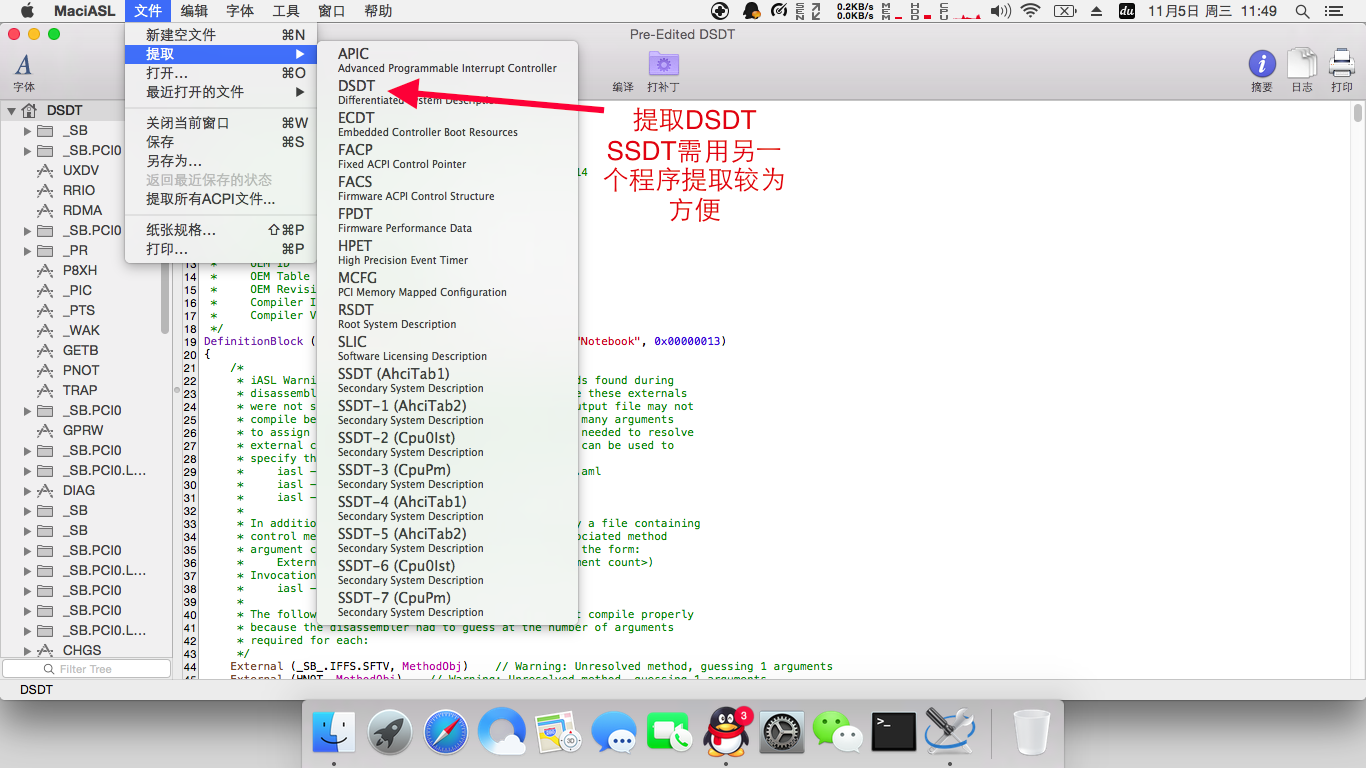
Task: Choose 打开… menu item
Action: 221,72
